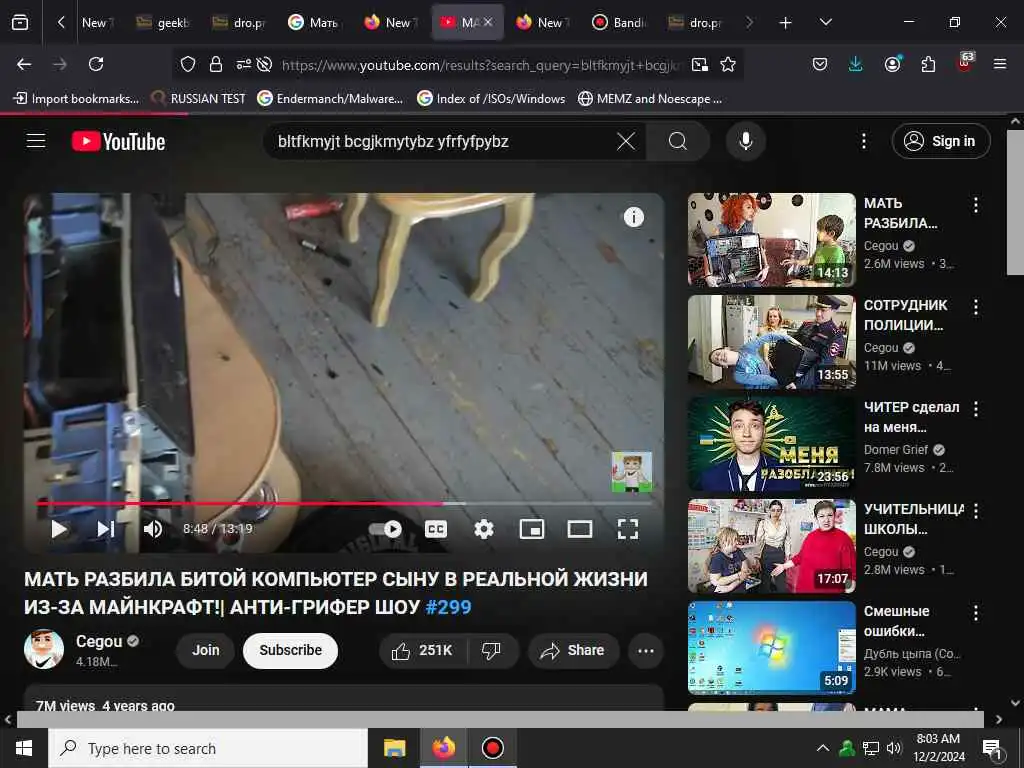Enter full screen mode

coord(628,529)
